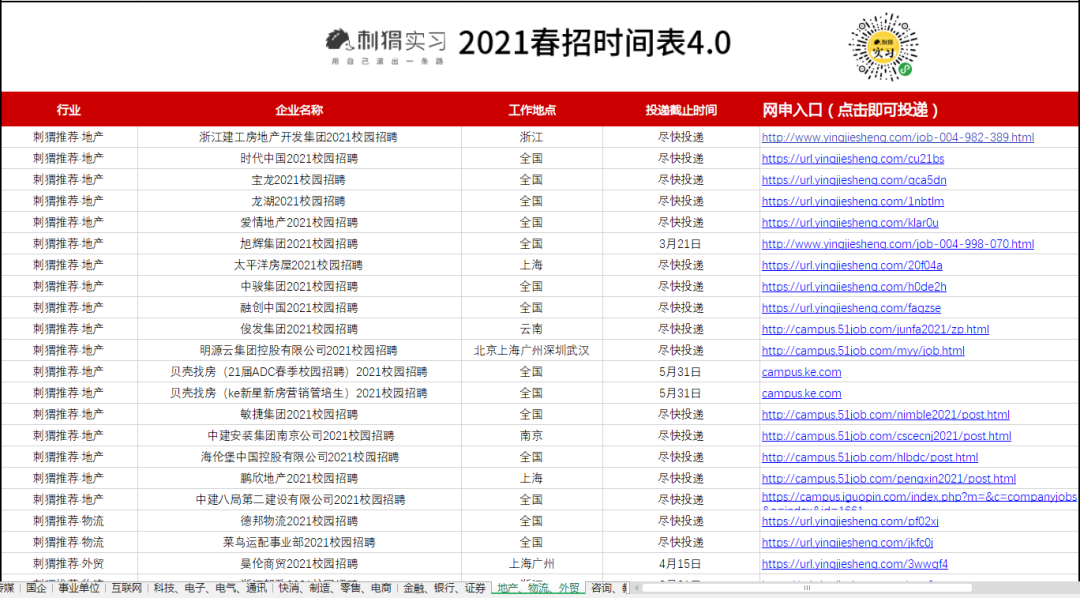This screenshot has height=598, width=1080.
Task: Open the 俊发集团 junfa2021 51job link
Action: coord(875,329)
